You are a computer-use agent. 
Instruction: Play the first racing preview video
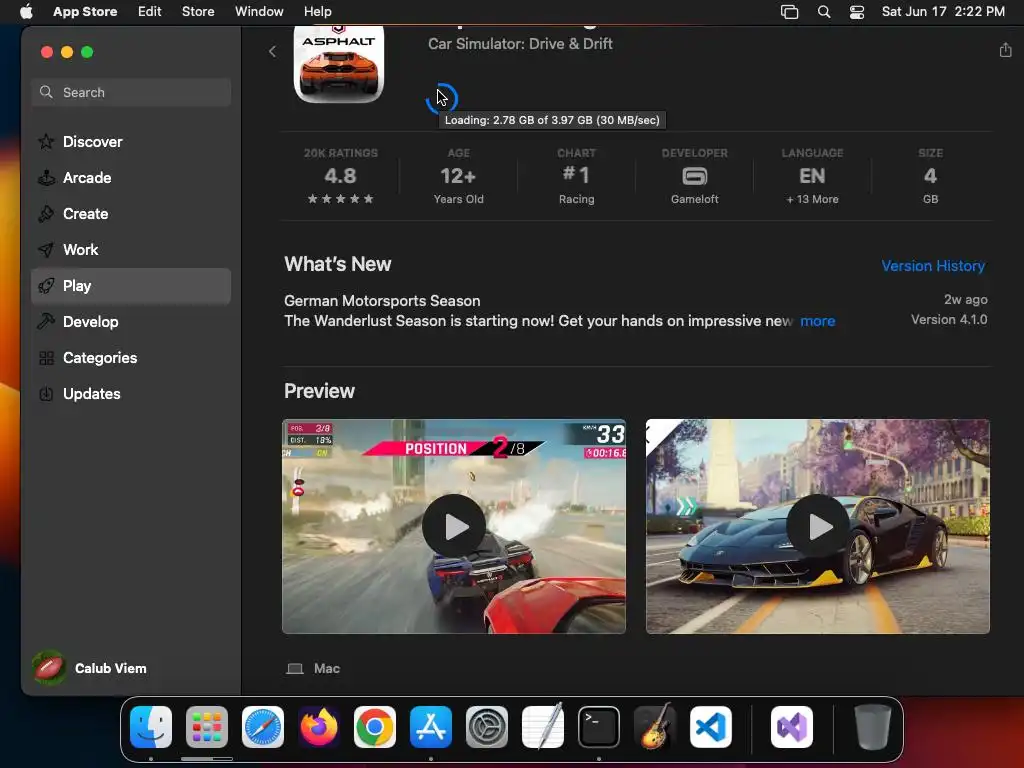point(454,526)
